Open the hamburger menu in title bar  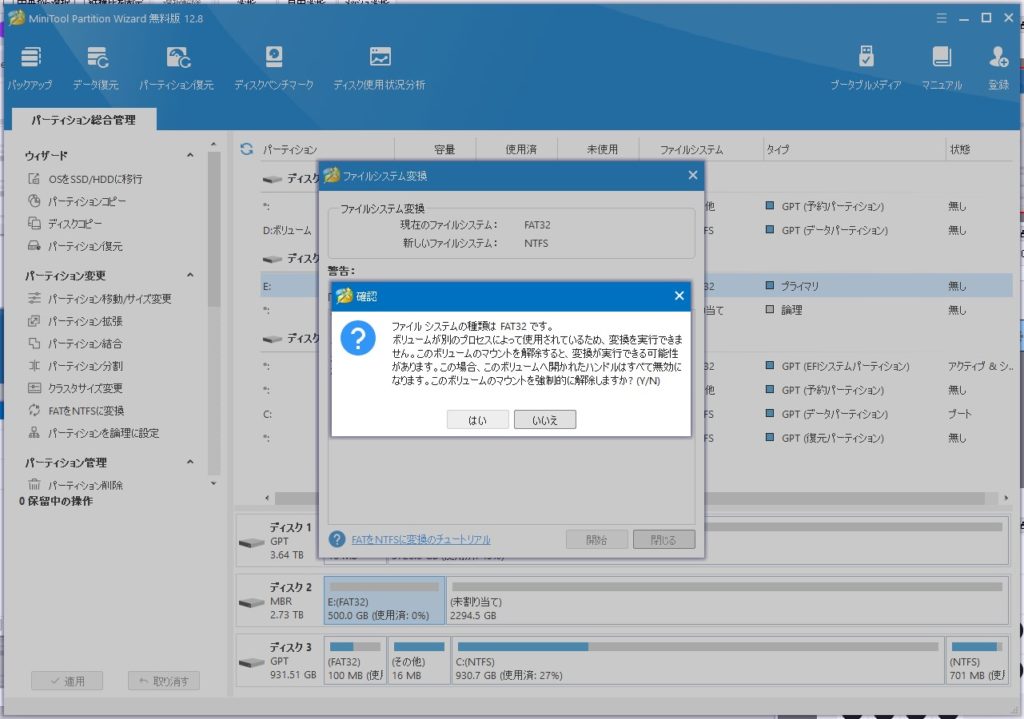[x=940, y=18]
